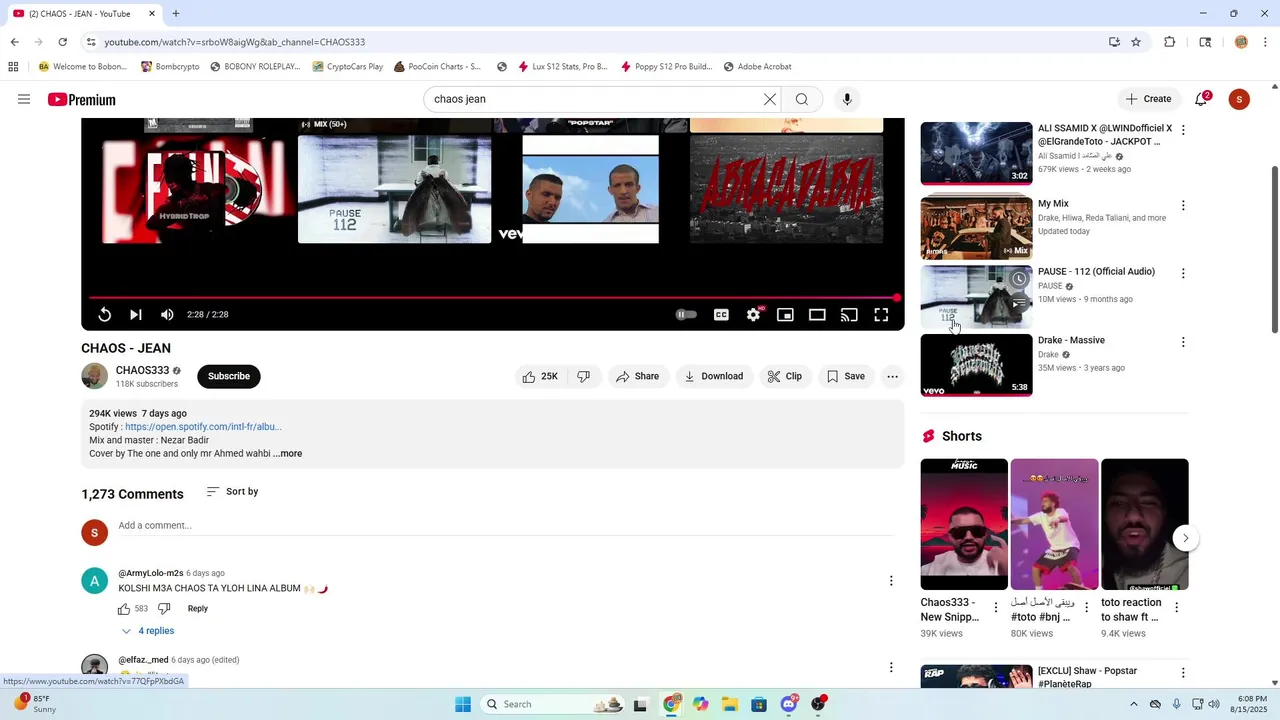Open CryptoCars Play bookmark
This screenshot has height=720, width=1280.
(x=348, y=67)
